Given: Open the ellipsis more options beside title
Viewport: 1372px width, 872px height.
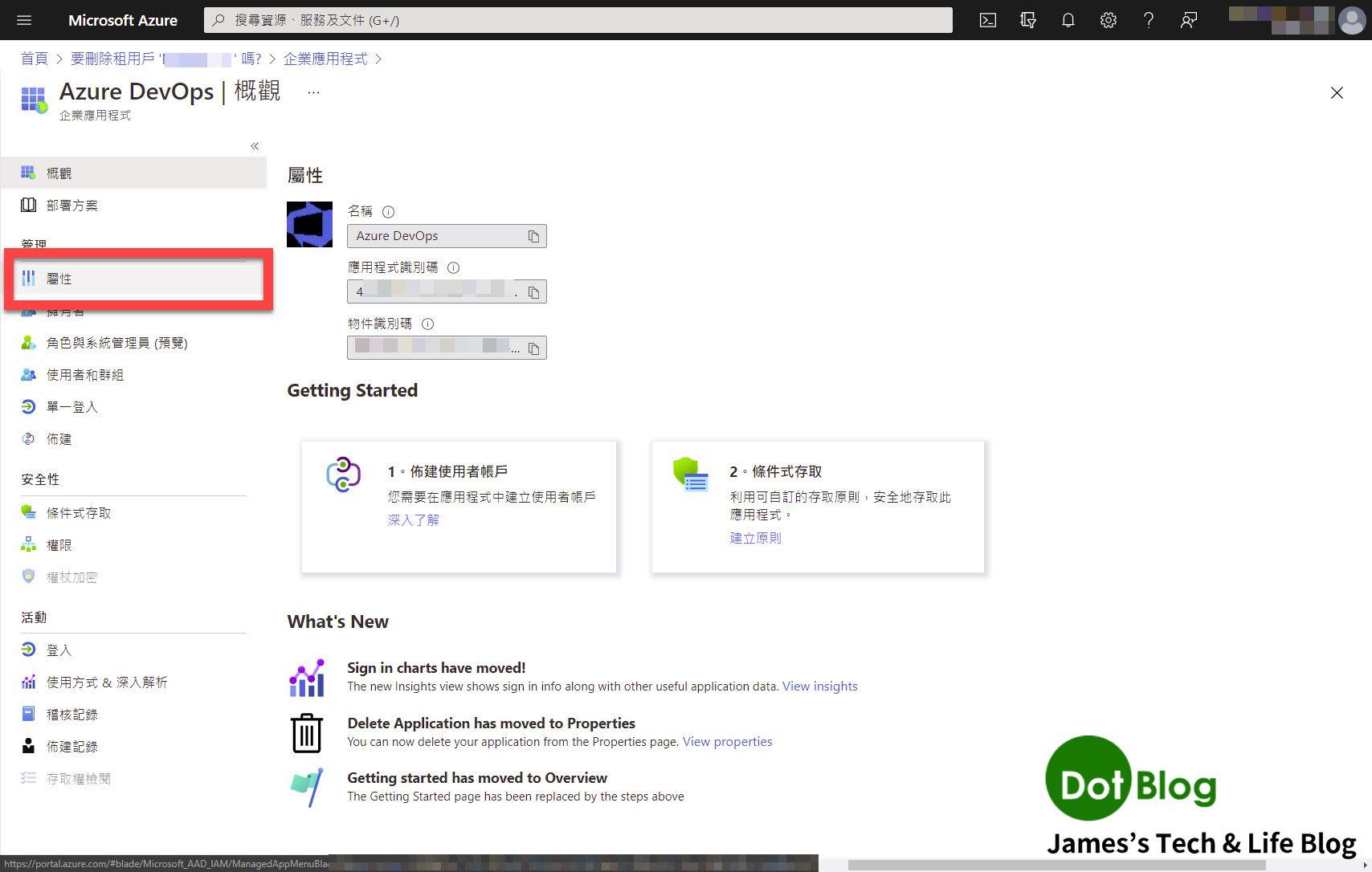Looking at the screenshot, I should coord(313,92).
